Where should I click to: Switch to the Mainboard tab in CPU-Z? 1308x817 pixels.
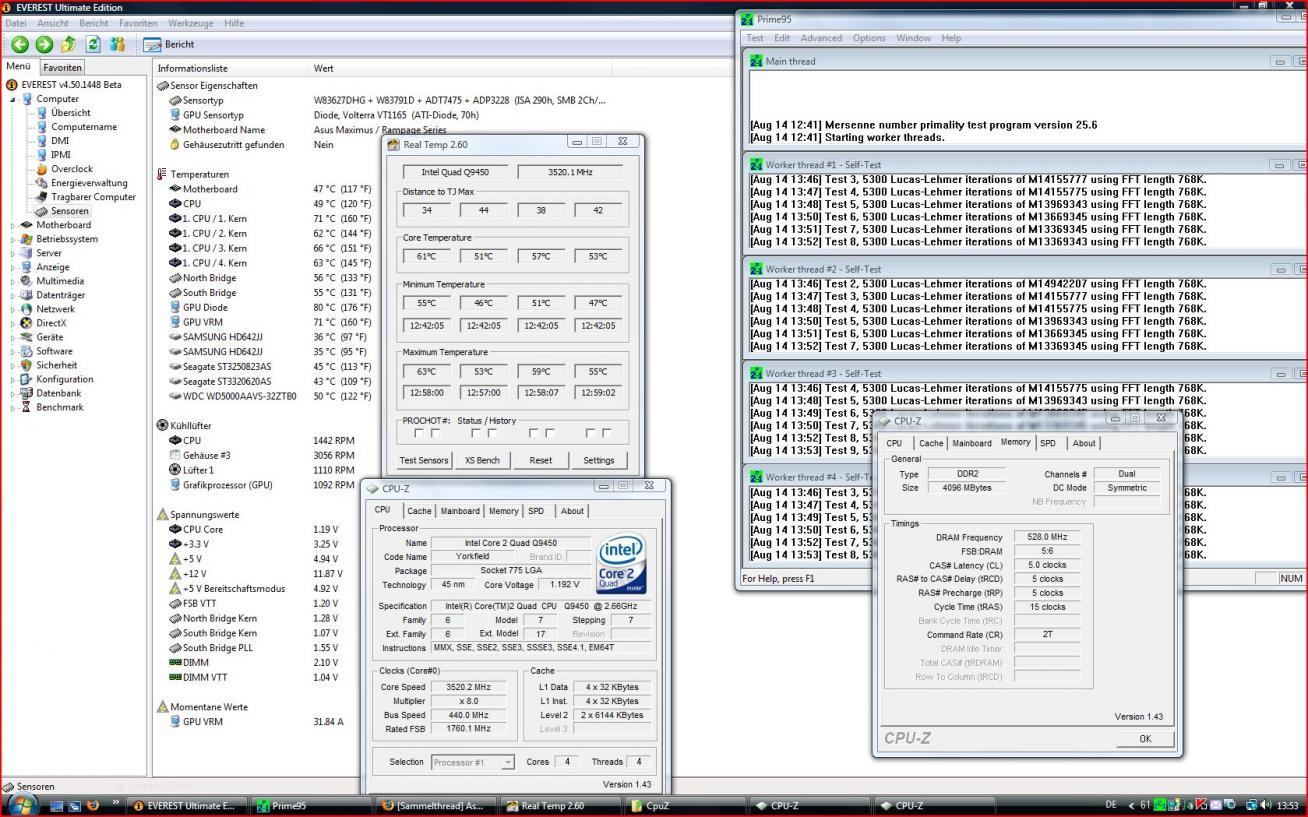460,511
